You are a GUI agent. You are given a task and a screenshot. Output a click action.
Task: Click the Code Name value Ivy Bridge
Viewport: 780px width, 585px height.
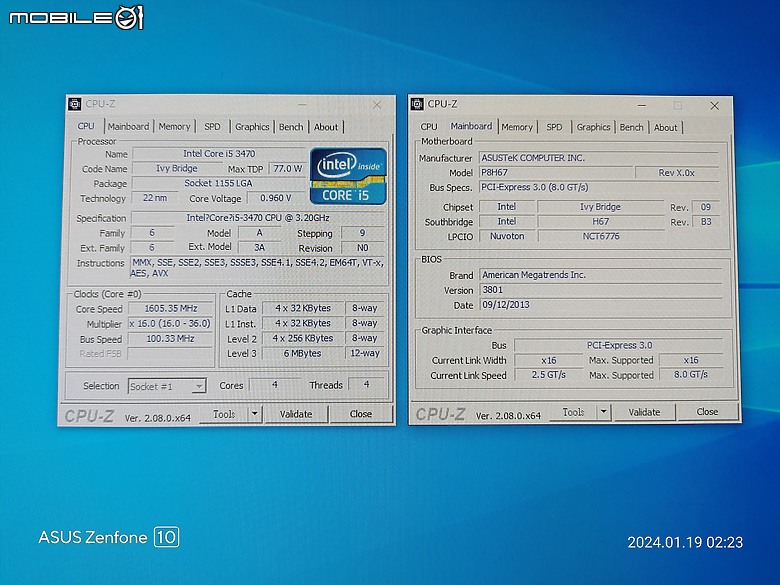(x=177, y=168)
